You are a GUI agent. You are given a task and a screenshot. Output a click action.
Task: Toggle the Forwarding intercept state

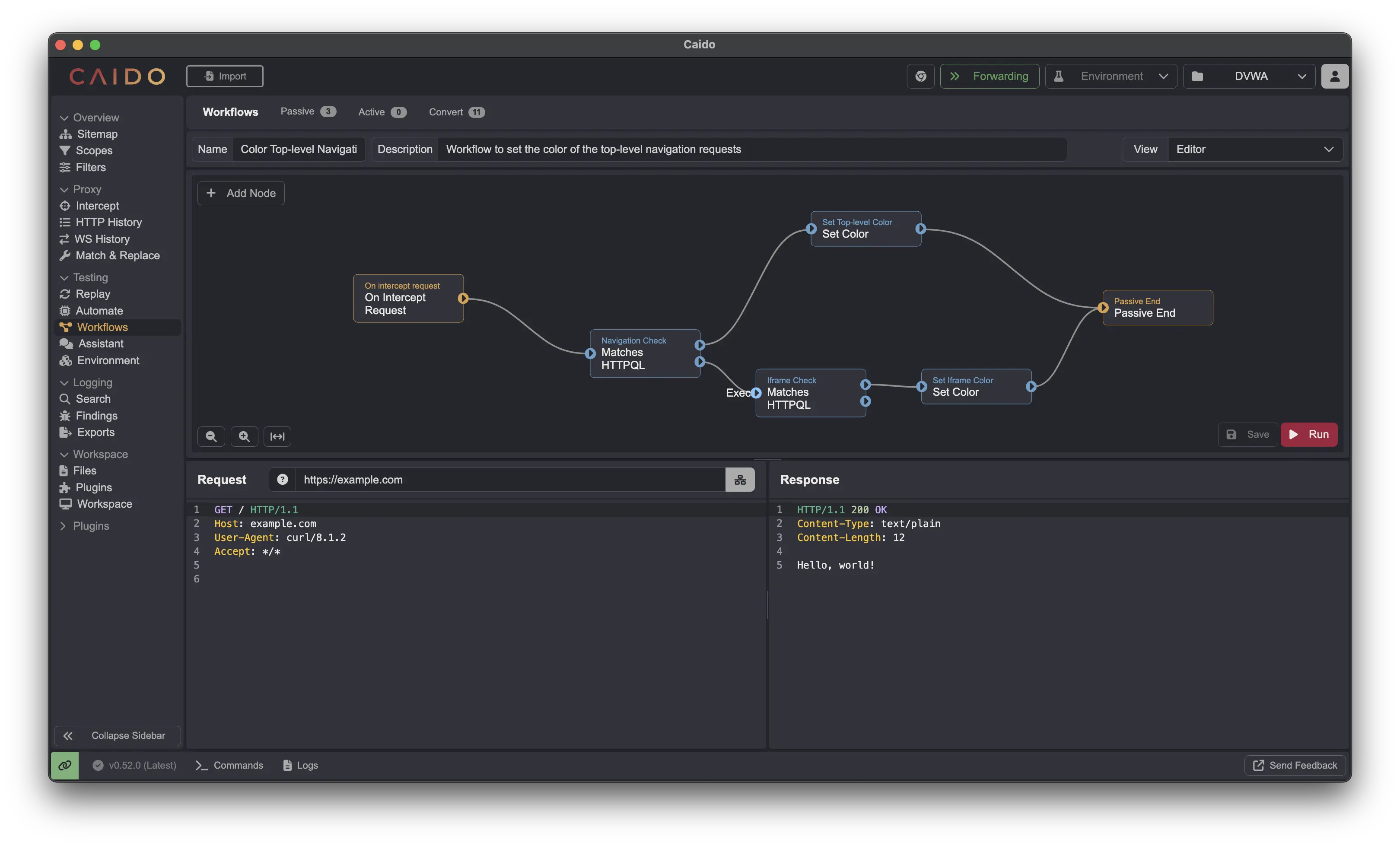(989, 76)
